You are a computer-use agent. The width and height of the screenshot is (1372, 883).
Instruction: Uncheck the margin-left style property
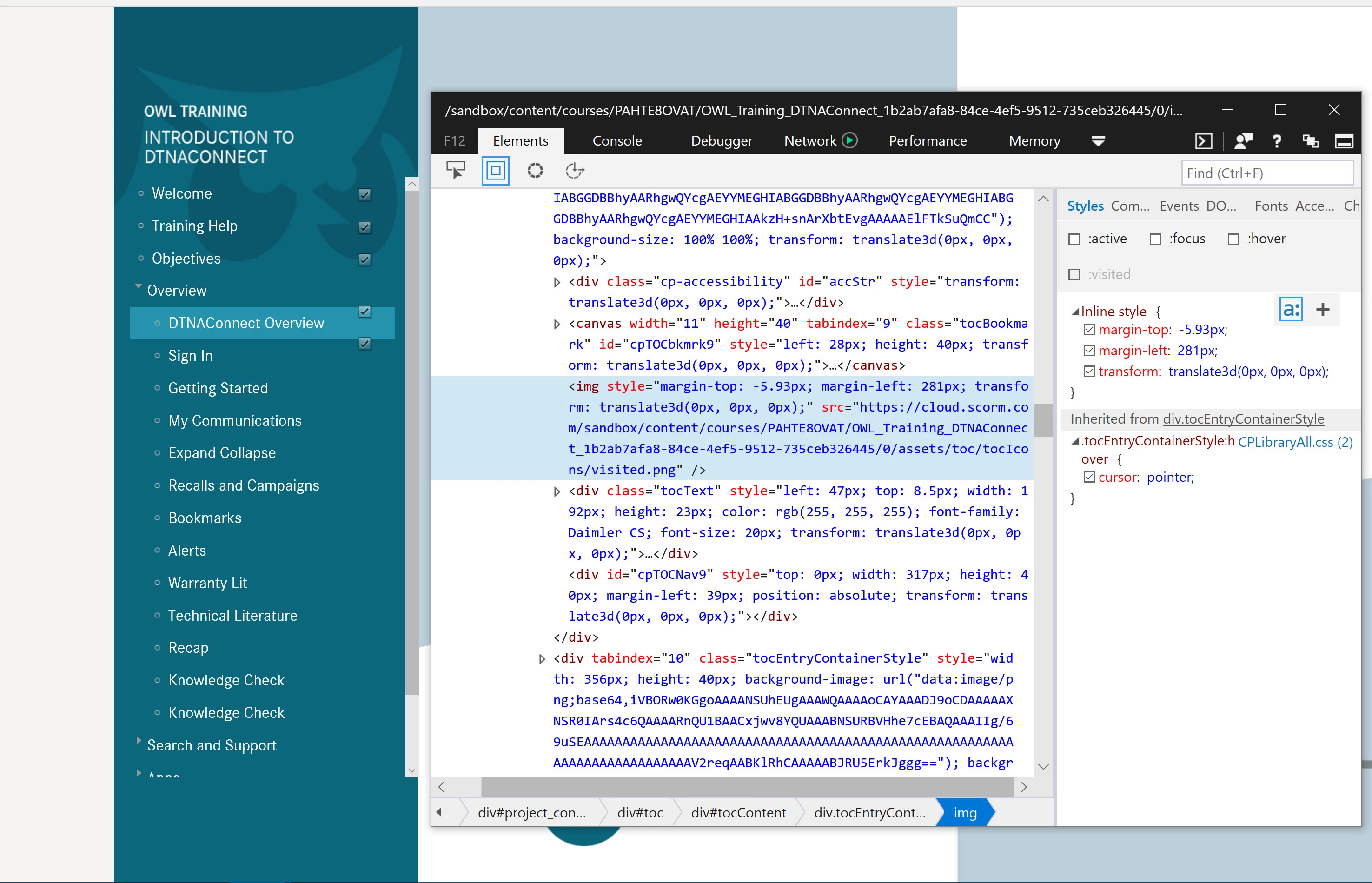click(x=1089, y=350)
